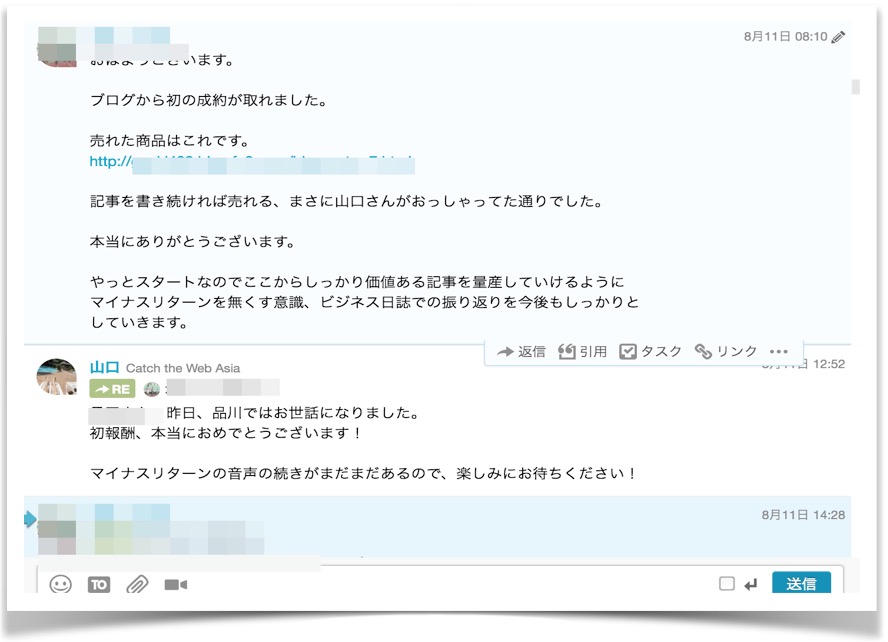Click the 山口 sender name
This screenshot has height=642, width=888.
coord(104,367)
